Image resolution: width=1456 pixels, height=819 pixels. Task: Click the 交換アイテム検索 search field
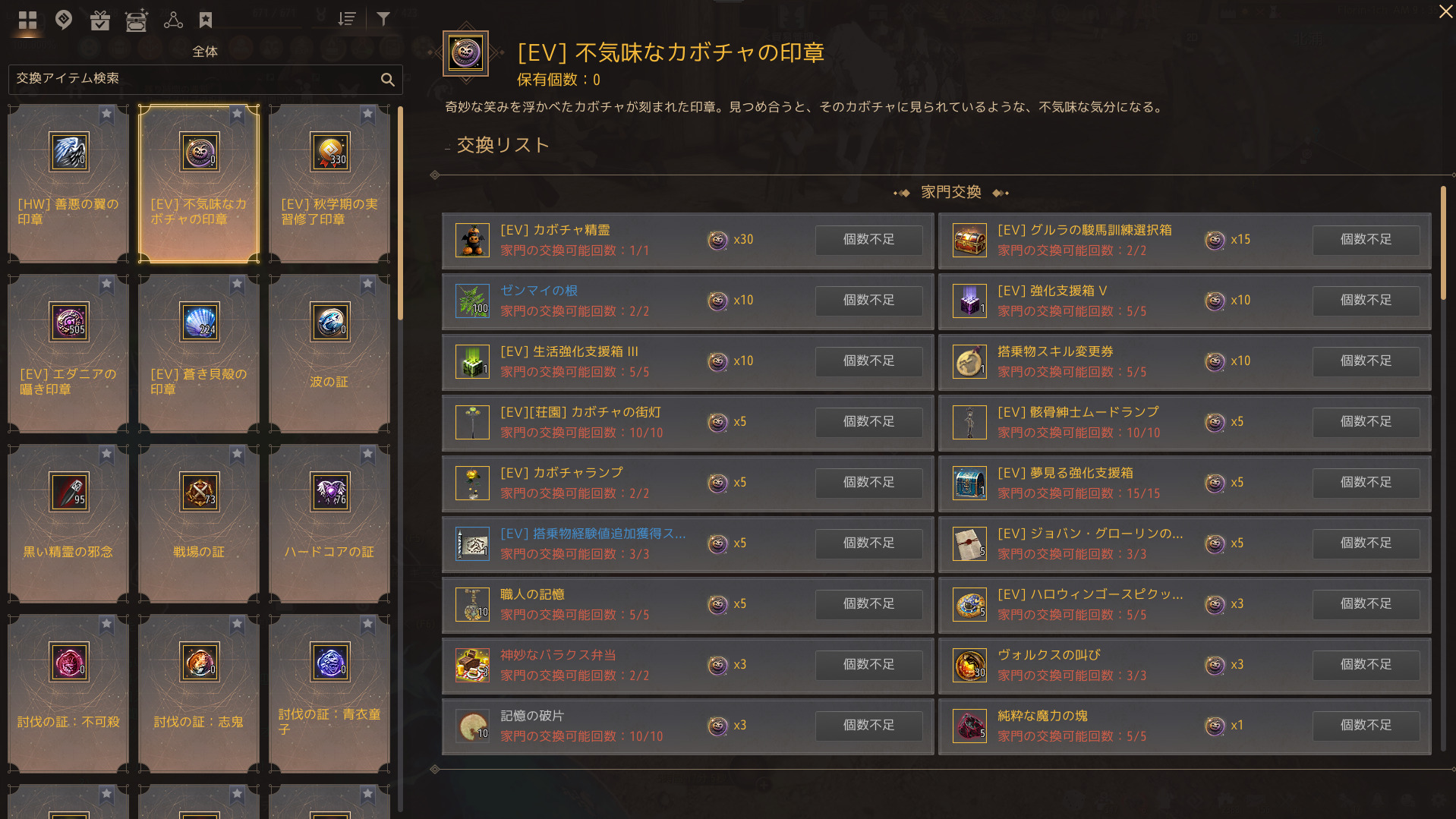point(197,79)
